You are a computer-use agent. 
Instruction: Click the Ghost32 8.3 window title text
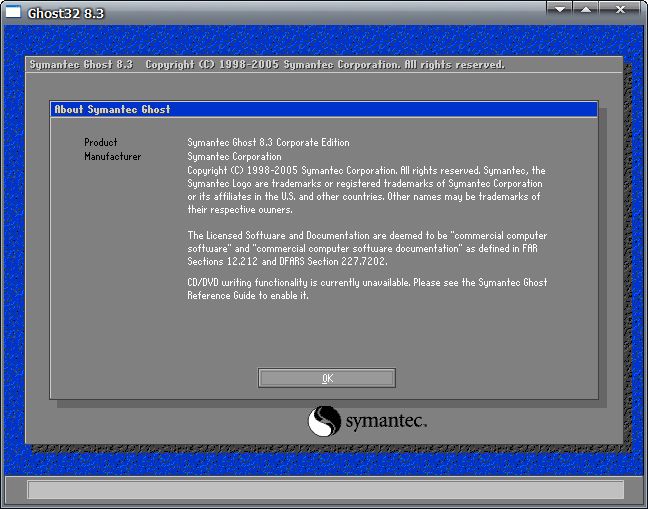click(x=69, y=14)
